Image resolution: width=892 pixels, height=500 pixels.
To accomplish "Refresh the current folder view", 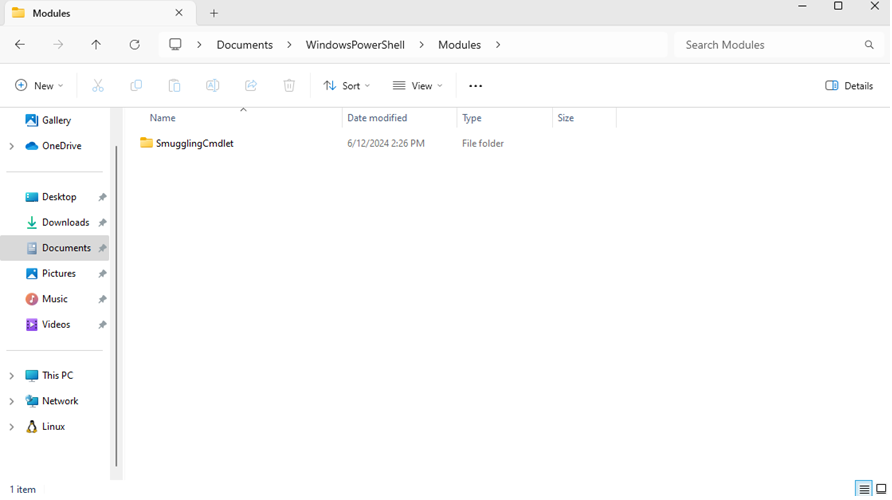I will click(134, 45).
